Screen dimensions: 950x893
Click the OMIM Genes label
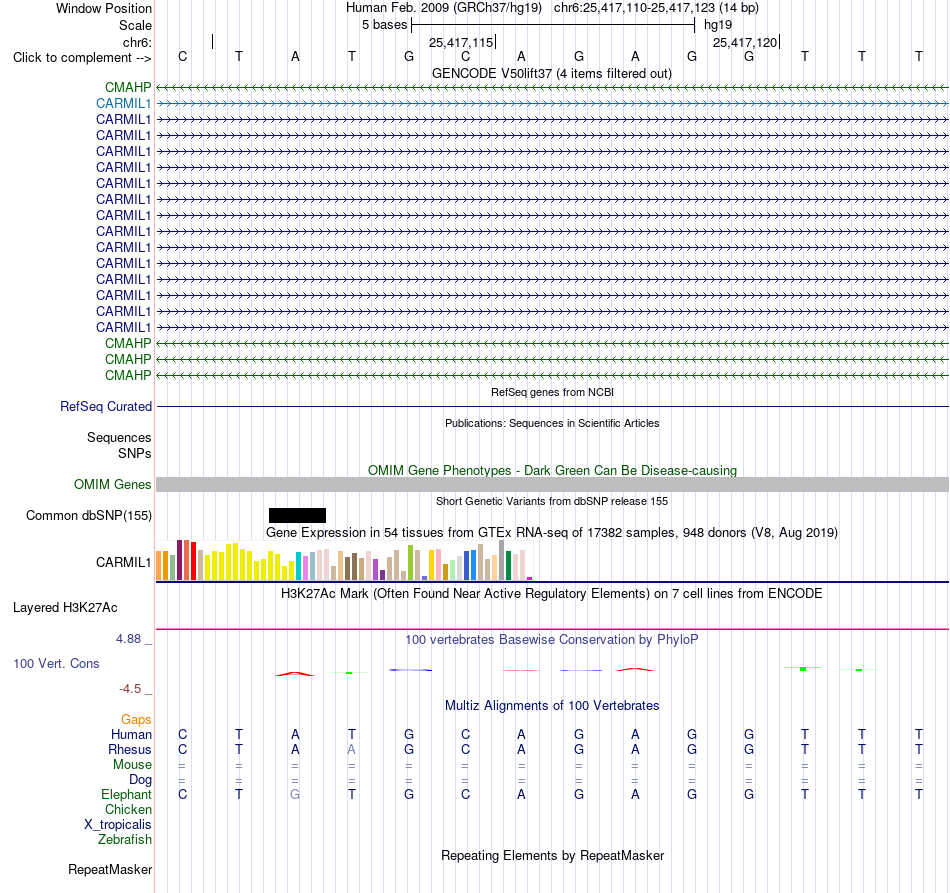pos(113,485)
